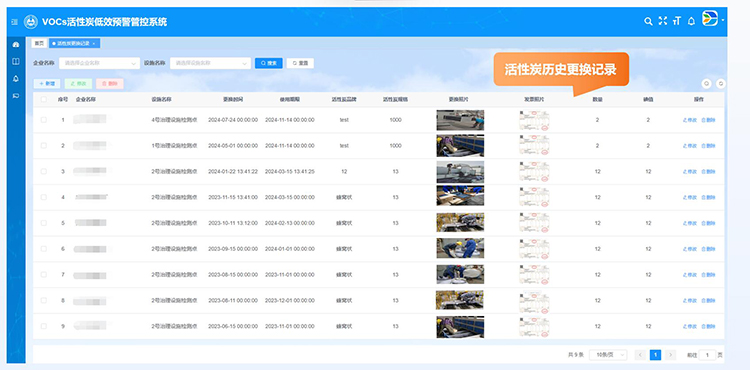This screenshot has width=750, height=370.
Task: Open replacement photo thumbnail in row 1
Action: point(460,120)
